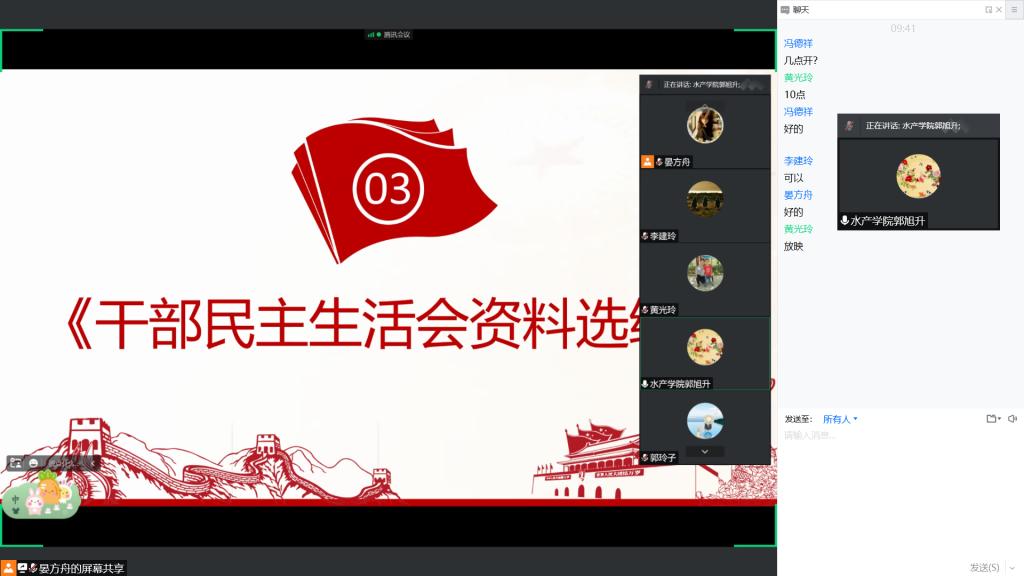1024x576 pixels.
Task: Toggle microphone on 水产学院郭旭升 floating tile
Action: 845,221
